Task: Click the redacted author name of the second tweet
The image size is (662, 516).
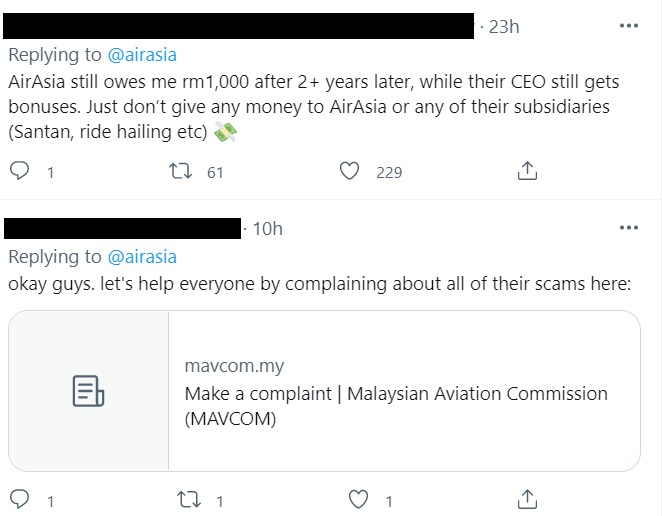Action: pos(125,229)
